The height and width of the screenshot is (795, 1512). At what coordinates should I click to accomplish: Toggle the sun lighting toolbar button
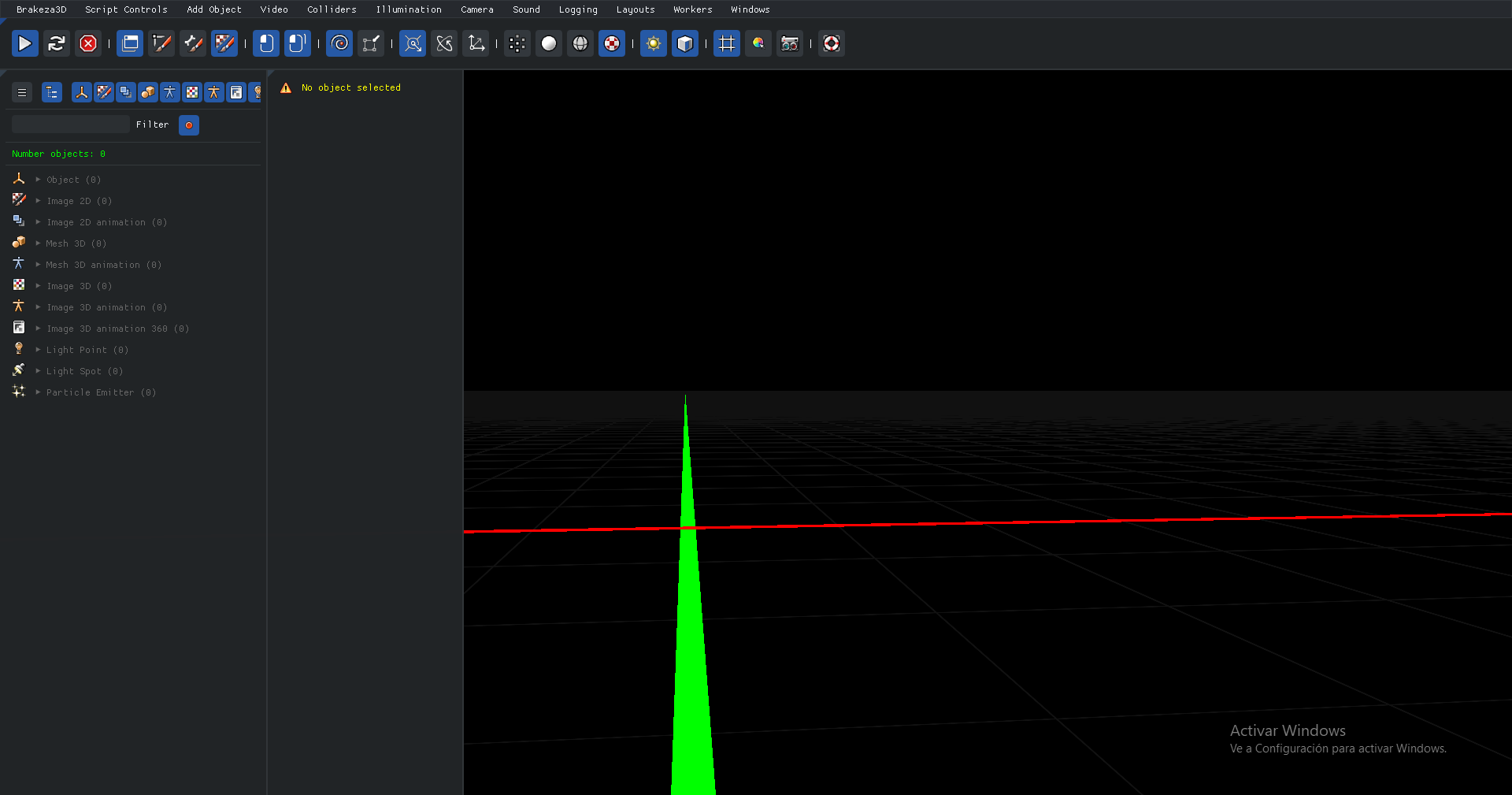pos(654,43)
